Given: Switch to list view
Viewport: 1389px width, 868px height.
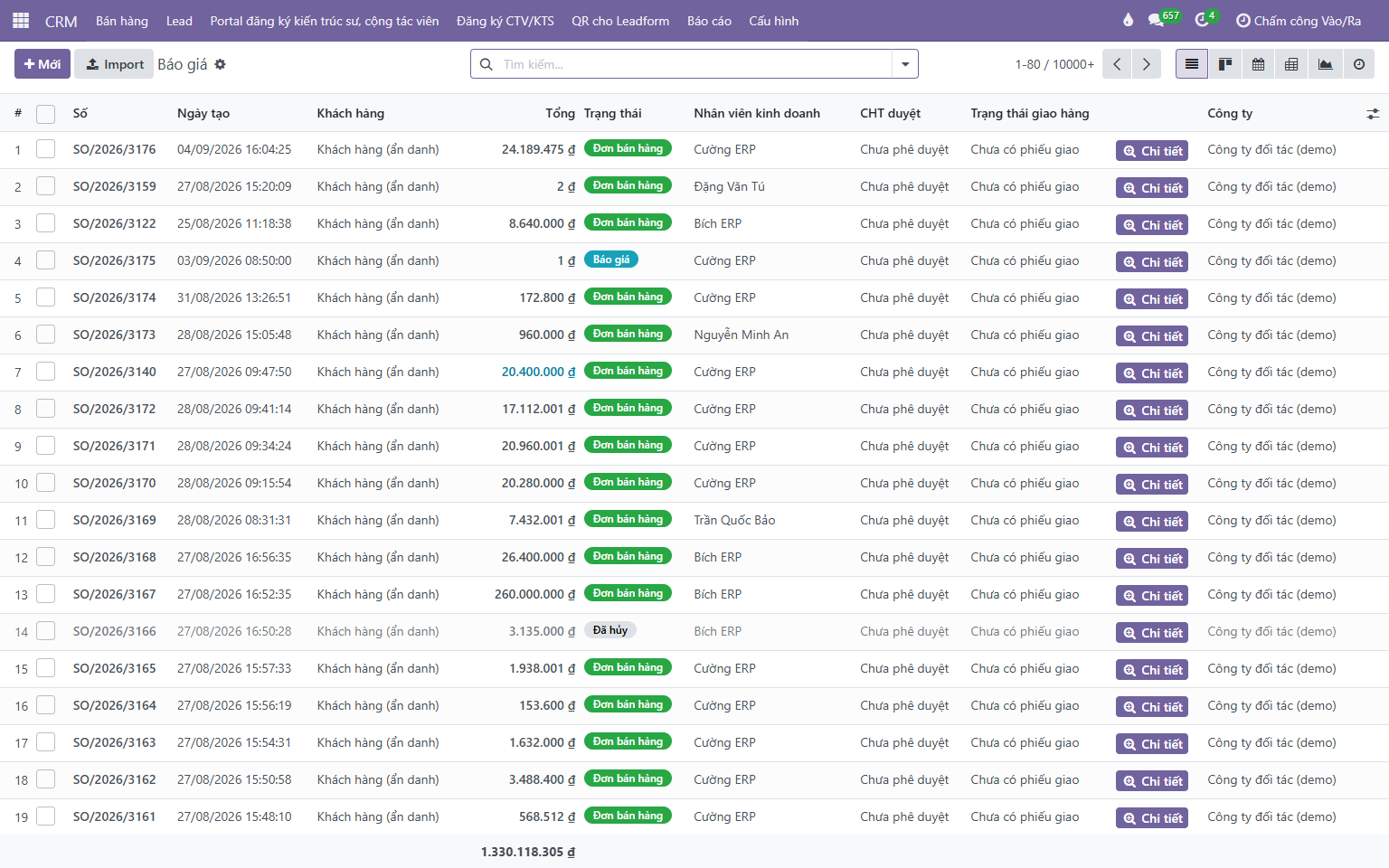Looking at the screenshot, I should click(1192, 64).
